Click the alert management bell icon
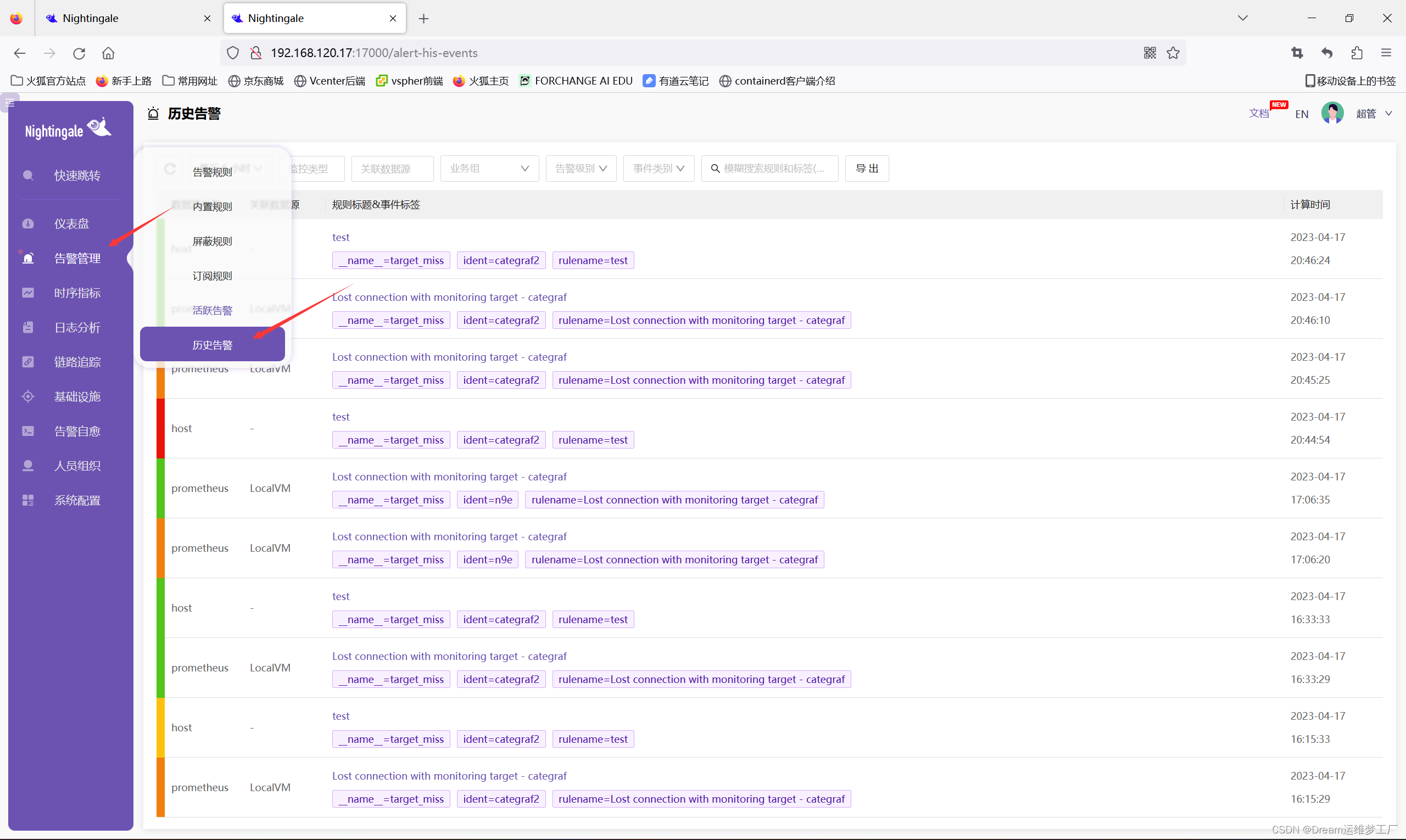1406x840 pixels. click(x=28, y=258)
